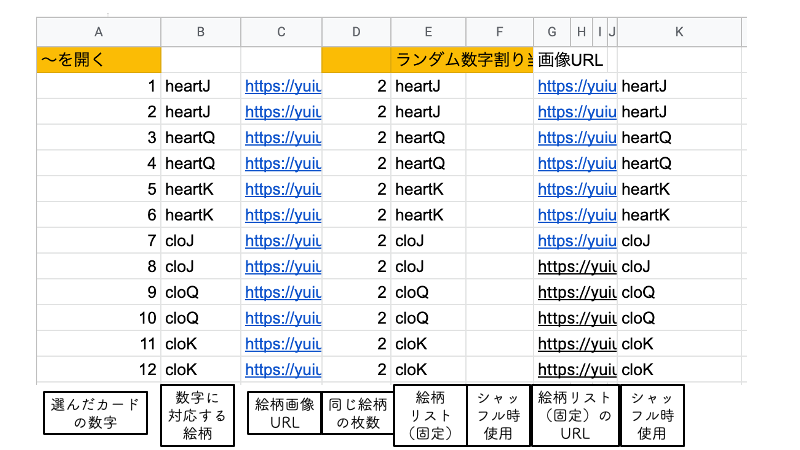Click column E cell 'cloQ' in row 10

(428, 318)
